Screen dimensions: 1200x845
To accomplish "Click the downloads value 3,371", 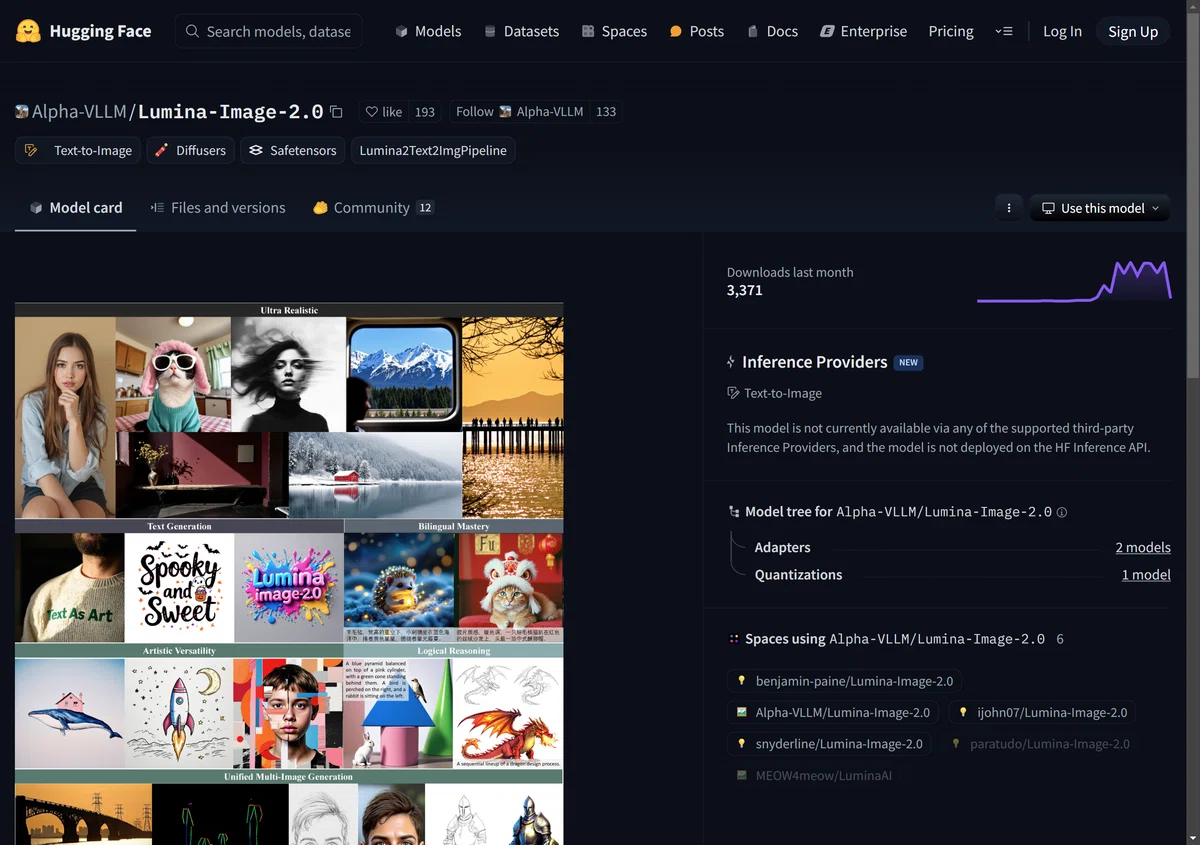I will 745,290.
